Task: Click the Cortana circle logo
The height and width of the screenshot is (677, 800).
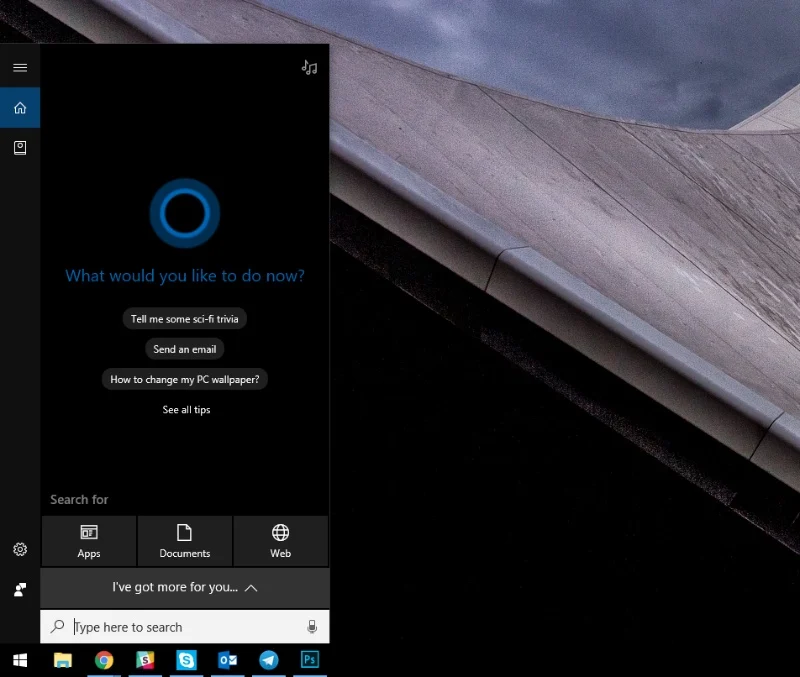Action: [185, 212]
